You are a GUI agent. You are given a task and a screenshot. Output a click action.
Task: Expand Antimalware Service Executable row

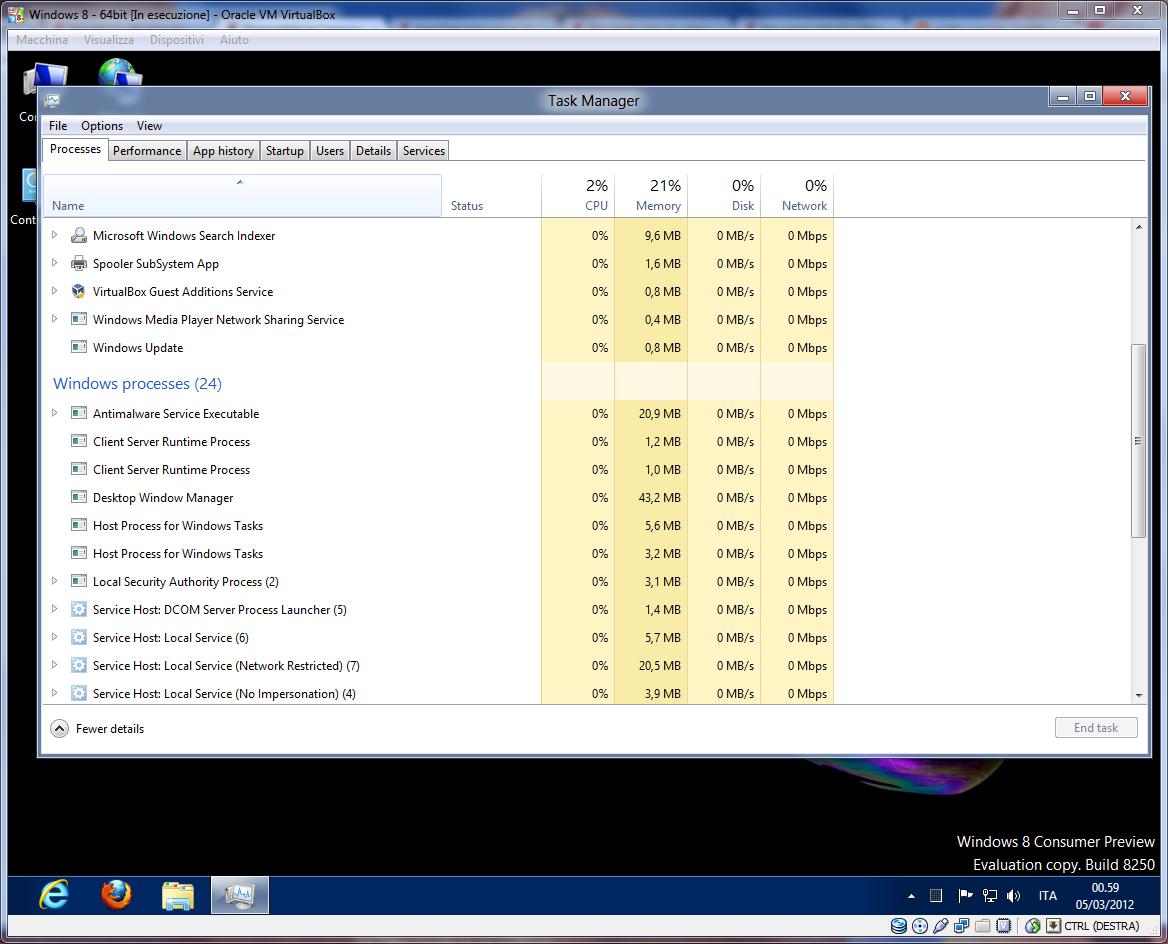[54, 413]
